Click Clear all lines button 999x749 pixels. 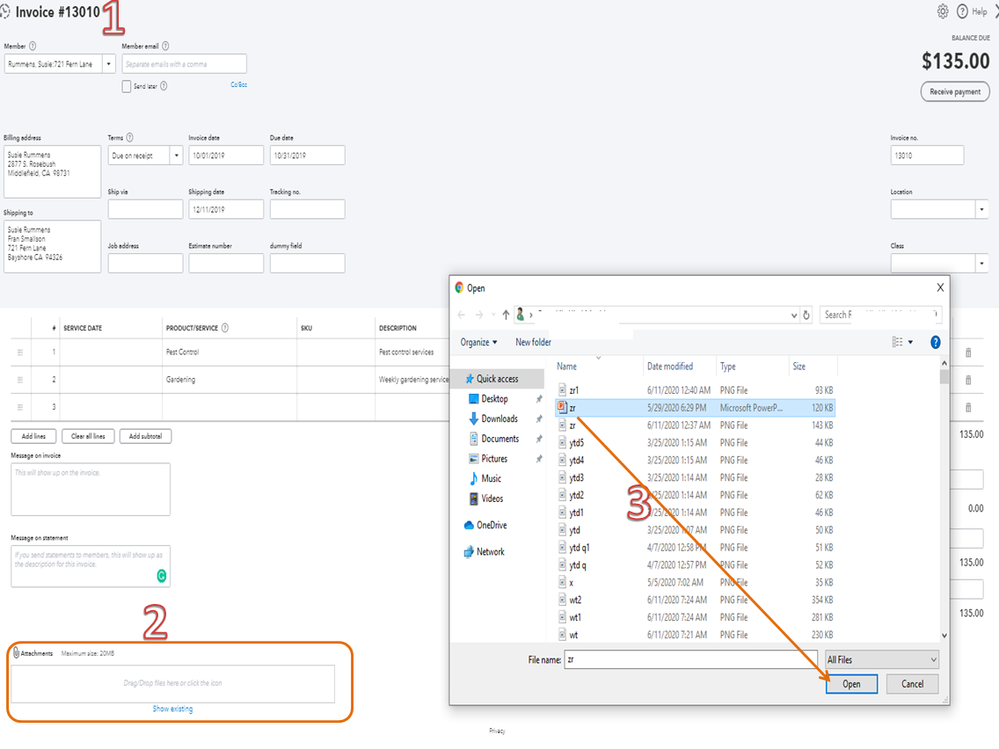tap(88, 436)
